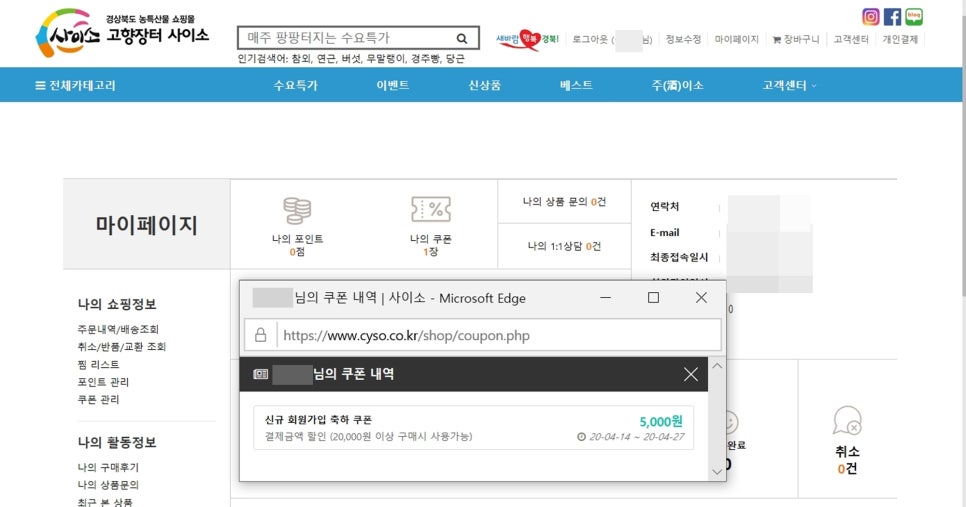966x507 pixels.
Task: Open the 주(酒)이소 menu
Action: (678, 86)
